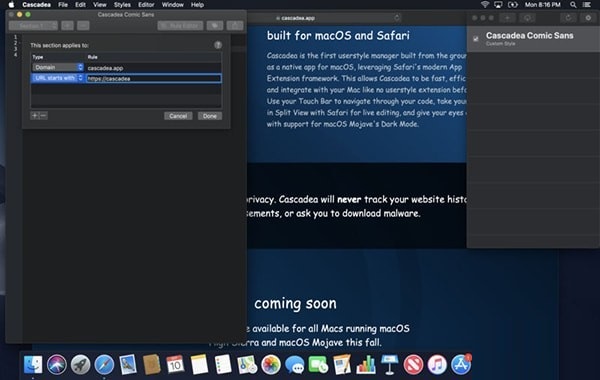Open the Edit menu

(80, 5)
